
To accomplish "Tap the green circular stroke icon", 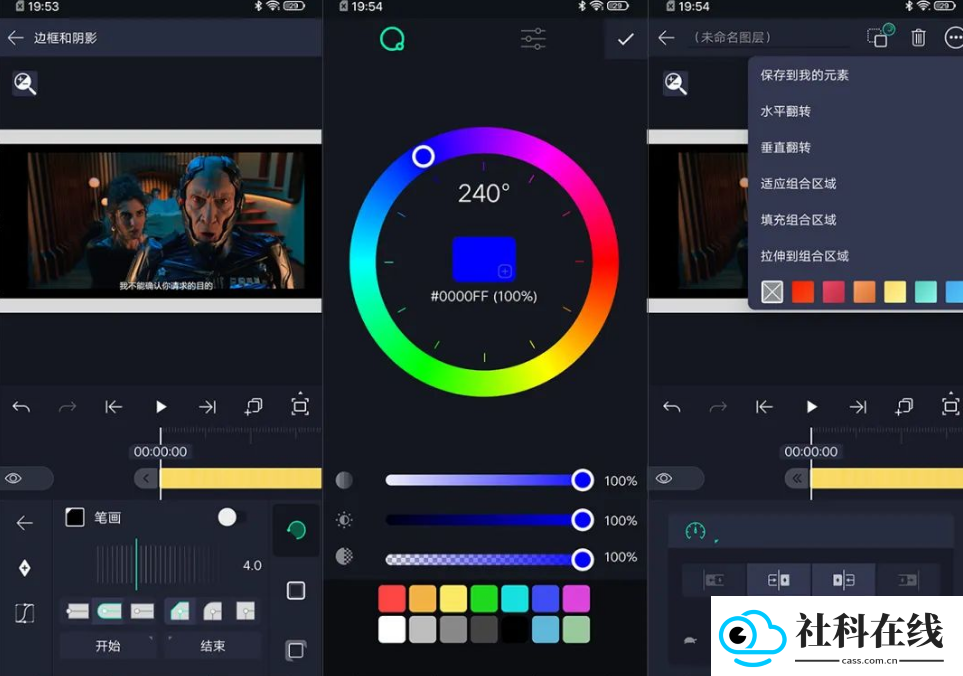I will (x=296, y=530).
